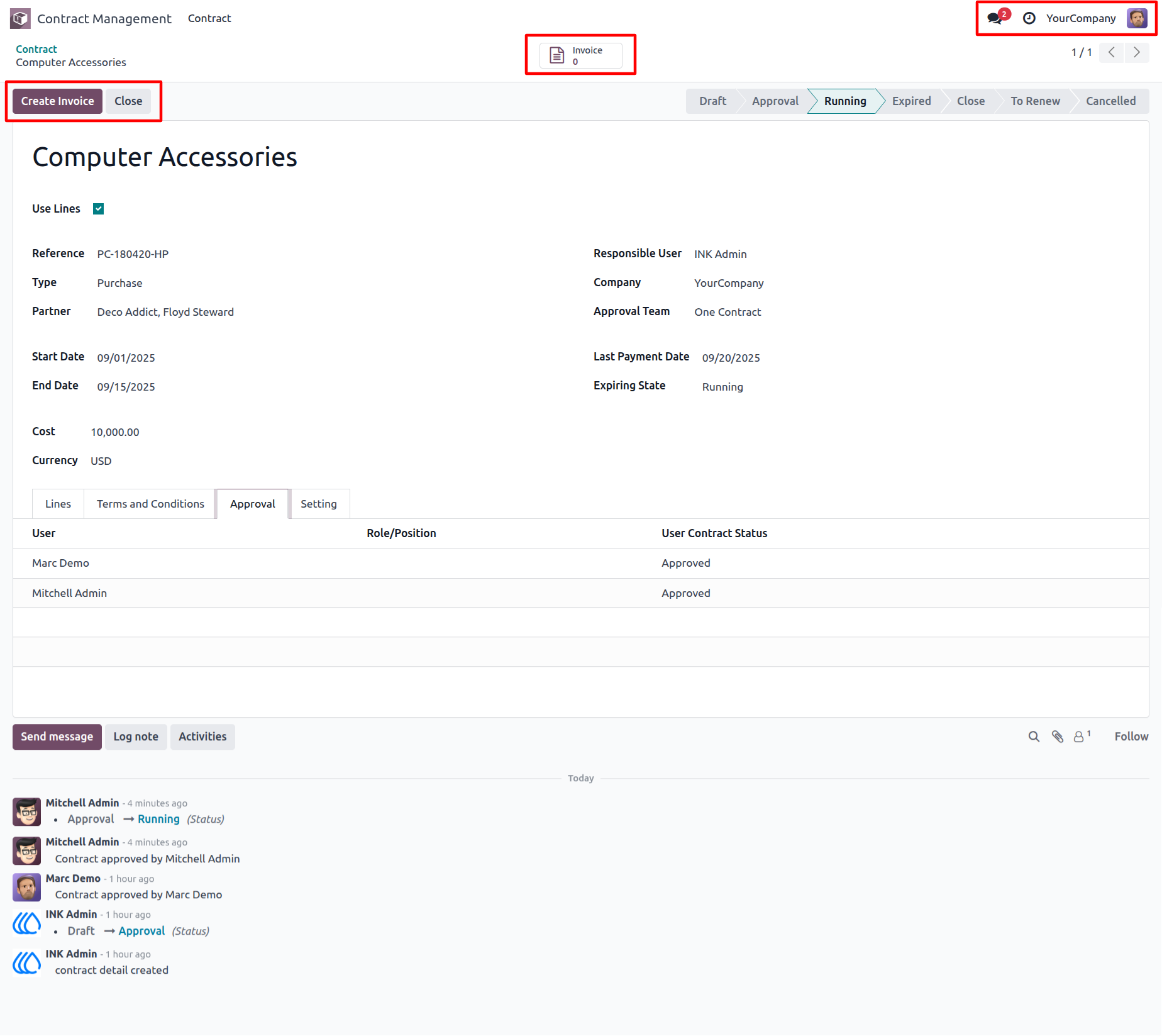
Task: Click the Follow button
Action: [x=1131, y=737]
